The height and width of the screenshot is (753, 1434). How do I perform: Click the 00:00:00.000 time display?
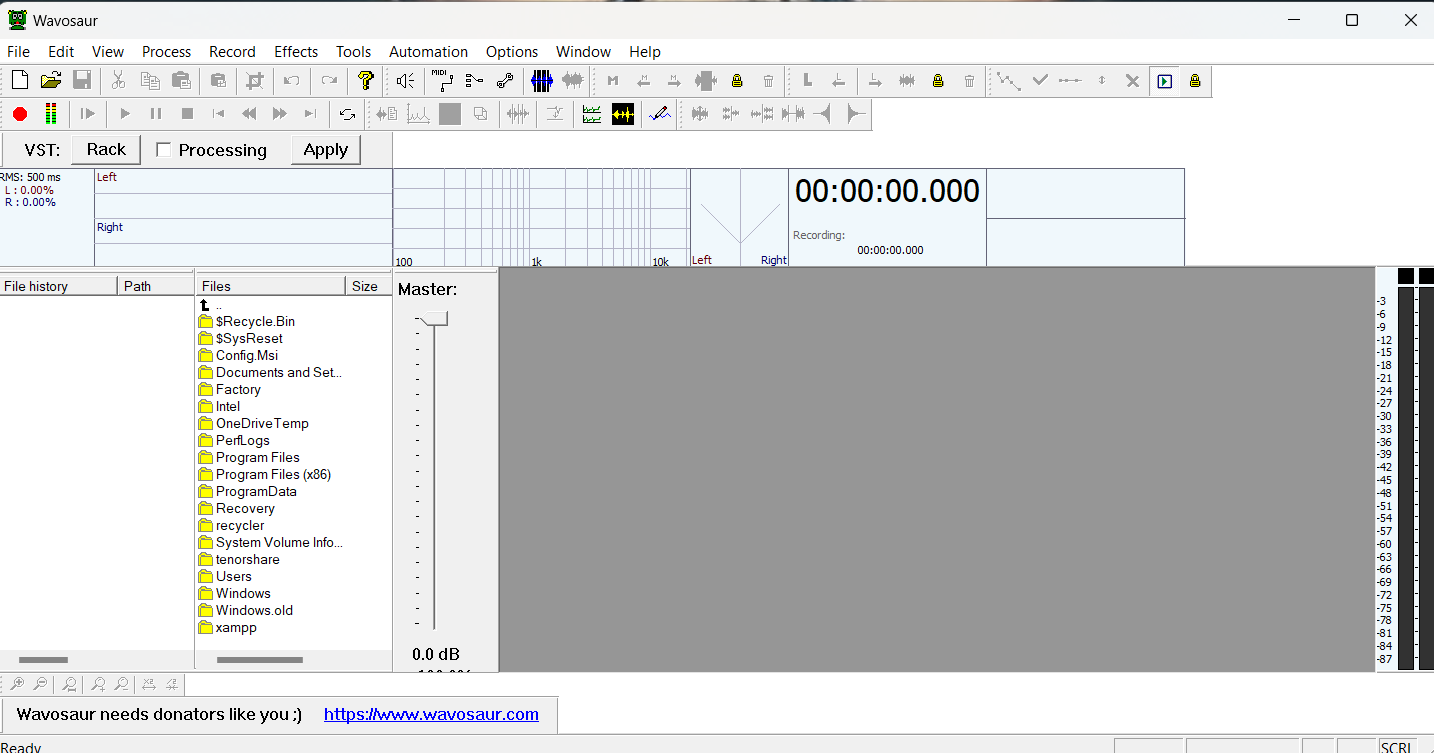click(887, 191)
